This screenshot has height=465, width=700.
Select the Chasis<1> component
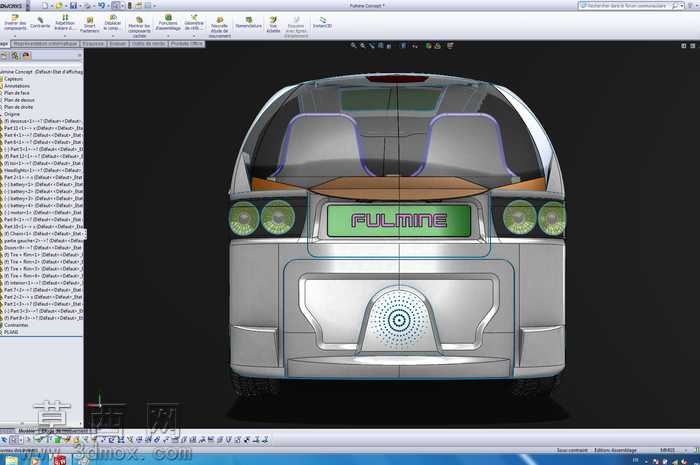pyautogui.click(x=42, y=234)
